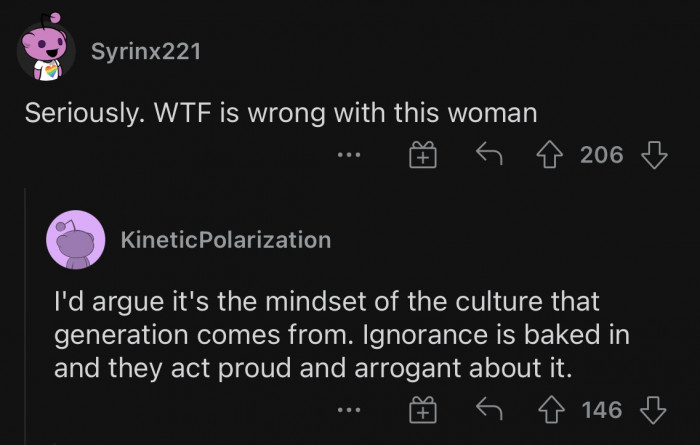The image size is (700, 445).
Task: Give an award to Syrinx221's comment
Action: pos(423,155)
